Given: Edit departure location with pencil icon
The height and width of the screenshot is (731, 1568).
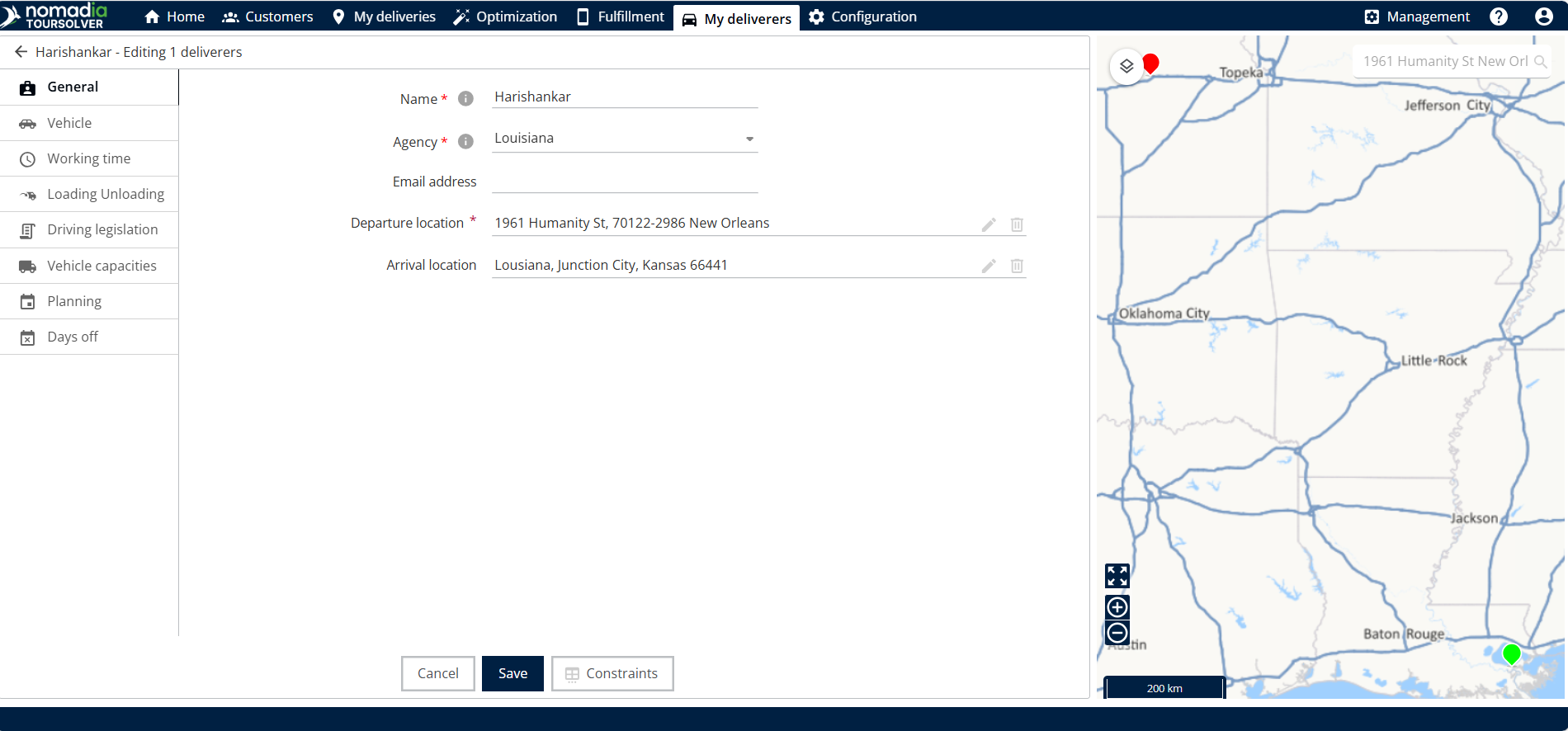Looking at the screenshot, I should 988,224.
